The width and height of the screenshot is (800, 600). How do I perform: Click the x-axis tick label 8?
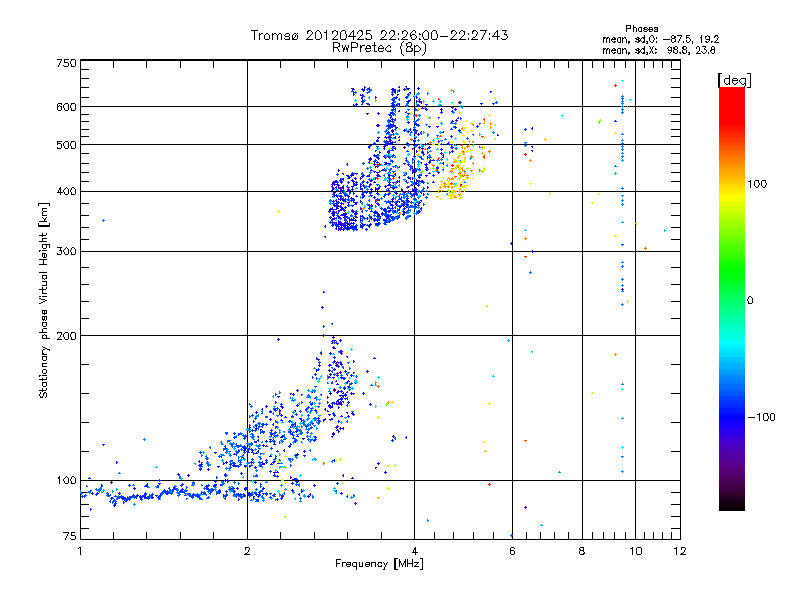coord(582,551)
